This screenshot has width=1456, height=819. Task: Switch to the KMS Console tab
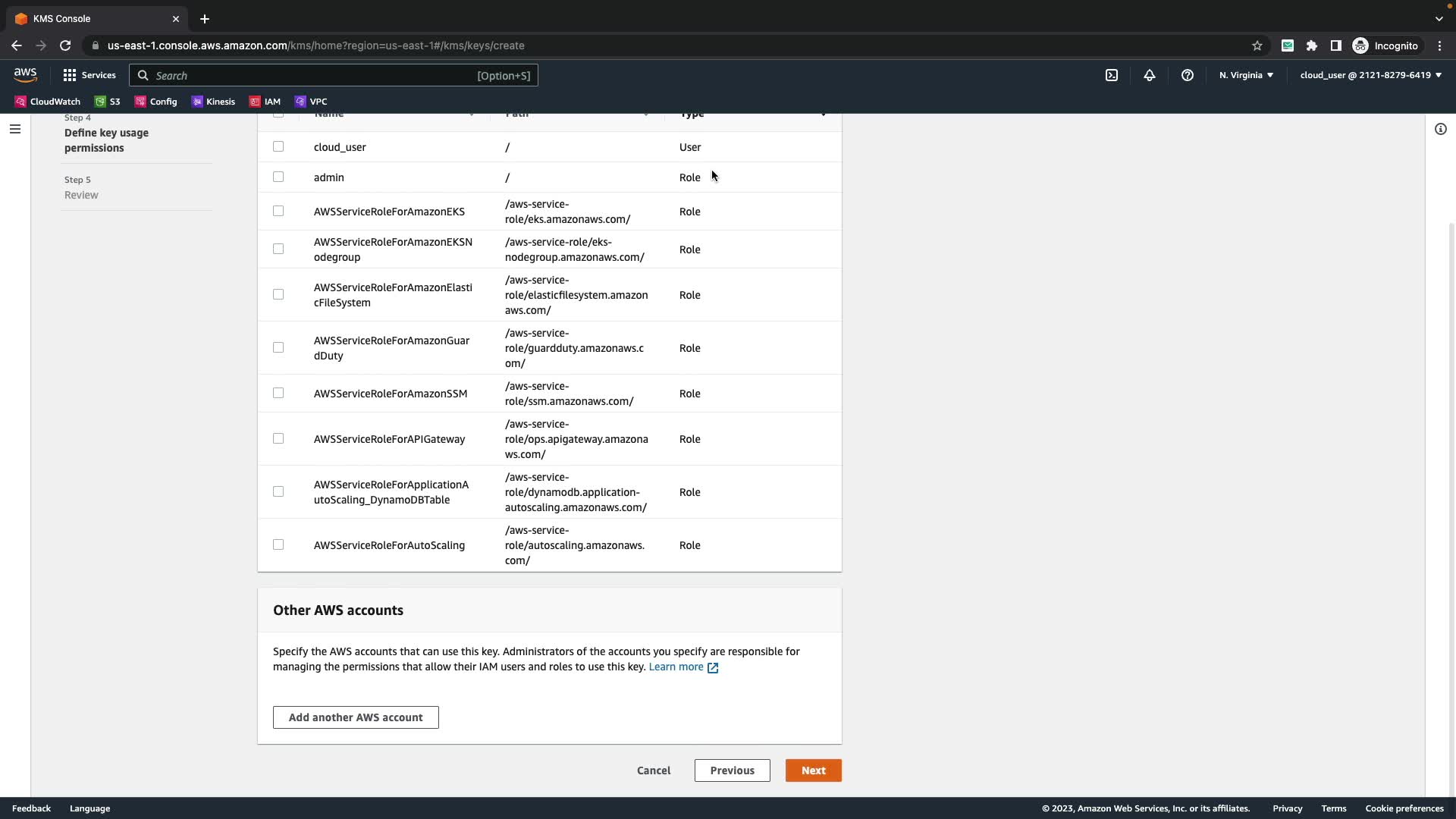coord(91,19)
